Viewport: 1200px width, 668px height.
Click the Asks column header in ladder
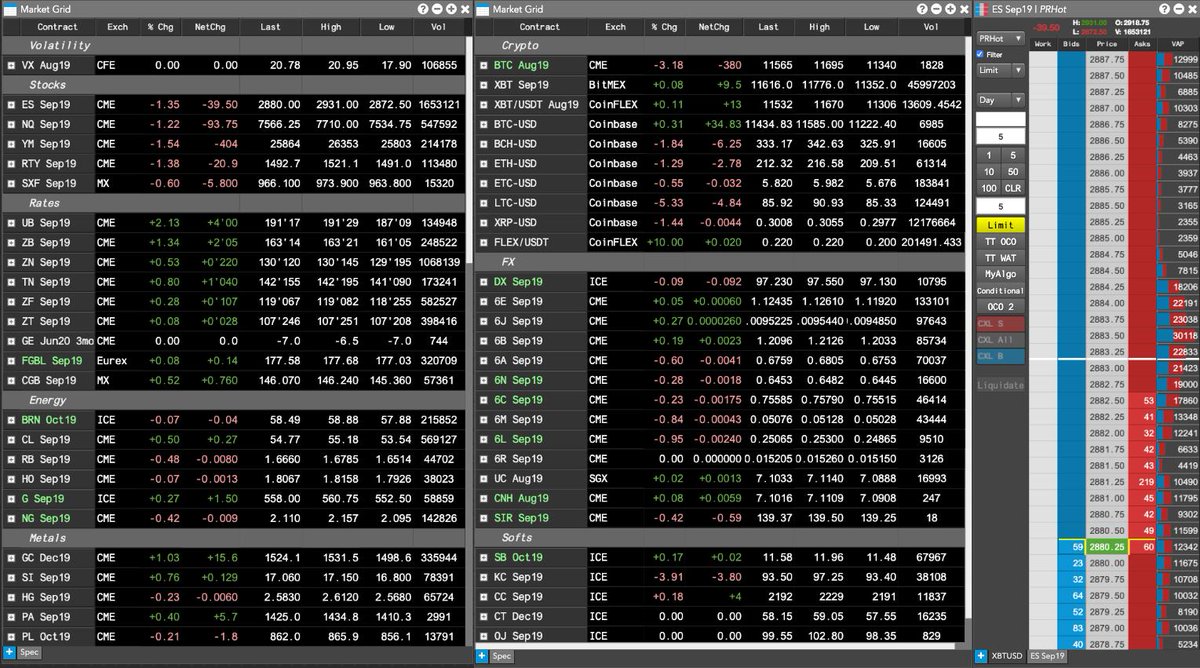[x=1143, y=44]
